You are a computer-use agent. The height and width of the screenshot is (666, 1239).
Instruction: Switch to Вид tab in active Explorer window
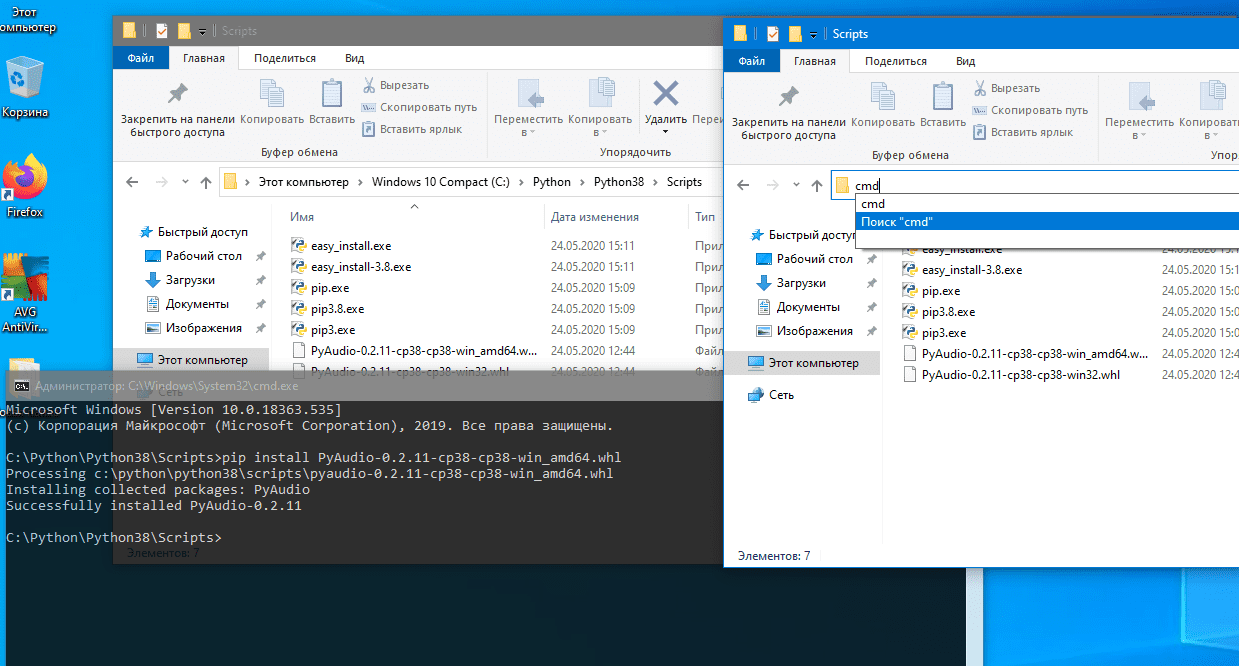(965, 61)
